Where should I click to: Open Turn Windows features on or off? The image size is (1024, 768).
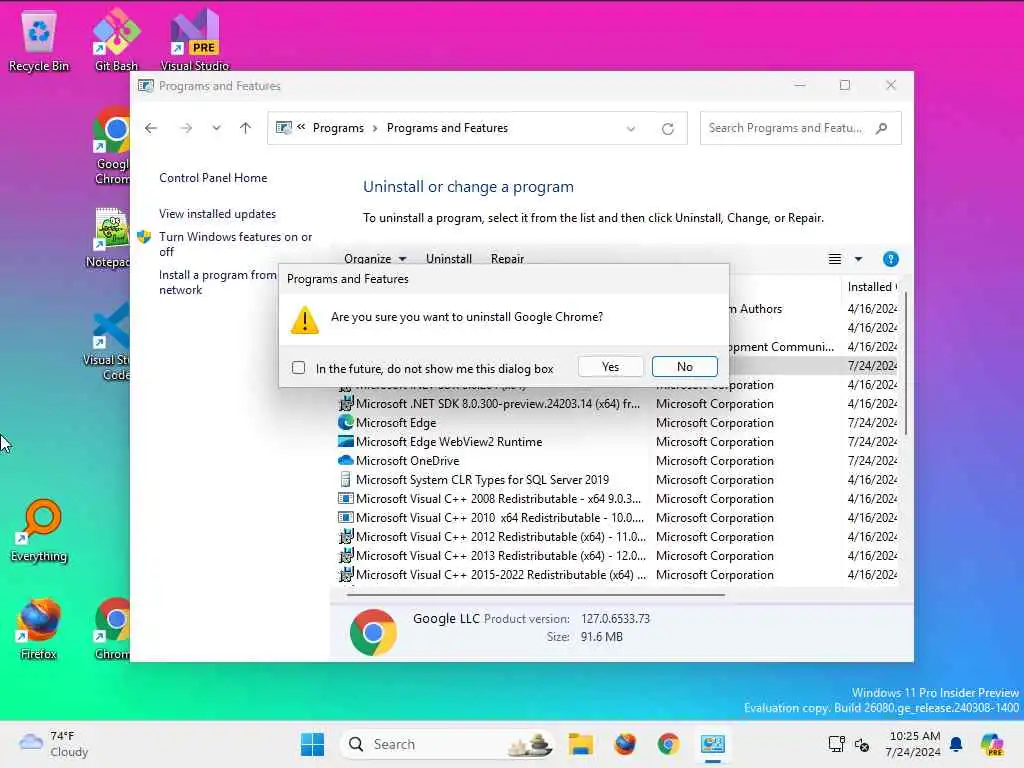click(235, 244)
